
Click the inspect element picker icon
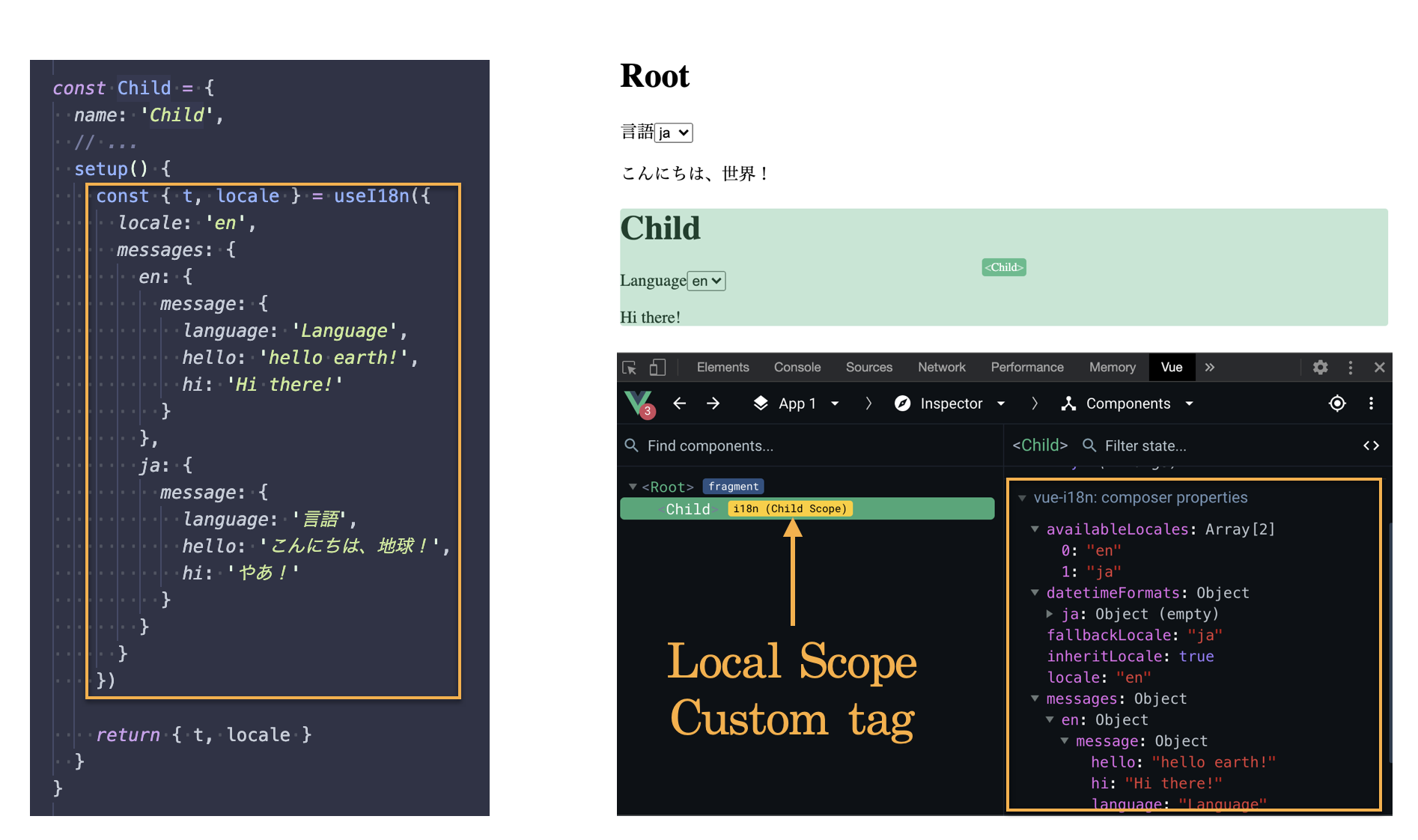pyautogui.click(x=630, y=368)
